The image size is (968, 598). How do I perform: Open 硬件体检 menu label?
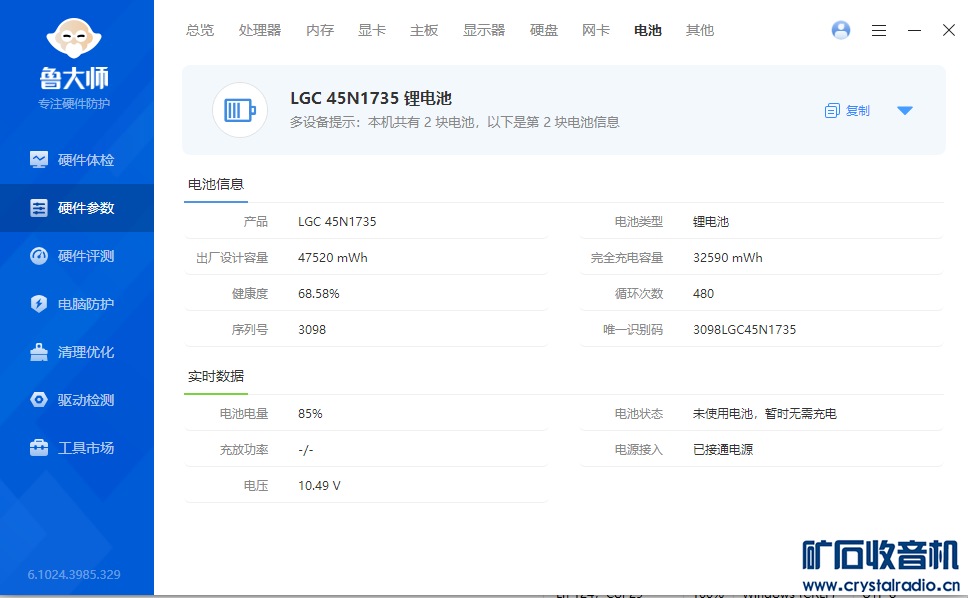click(x=86, y=160)
